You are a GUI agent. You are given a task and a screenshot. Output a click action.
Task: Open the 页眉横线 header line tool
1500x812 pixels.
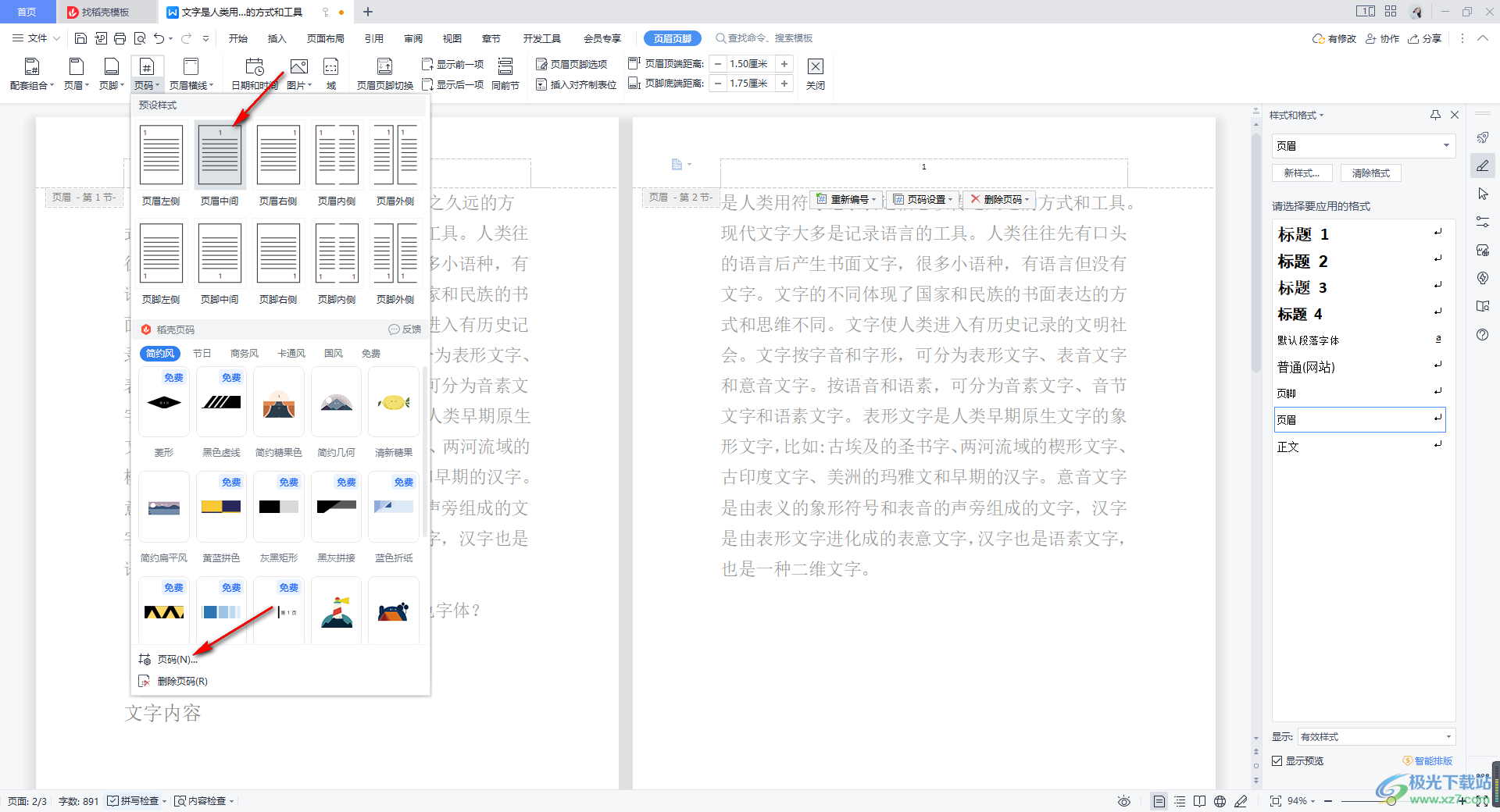[191, 74]
